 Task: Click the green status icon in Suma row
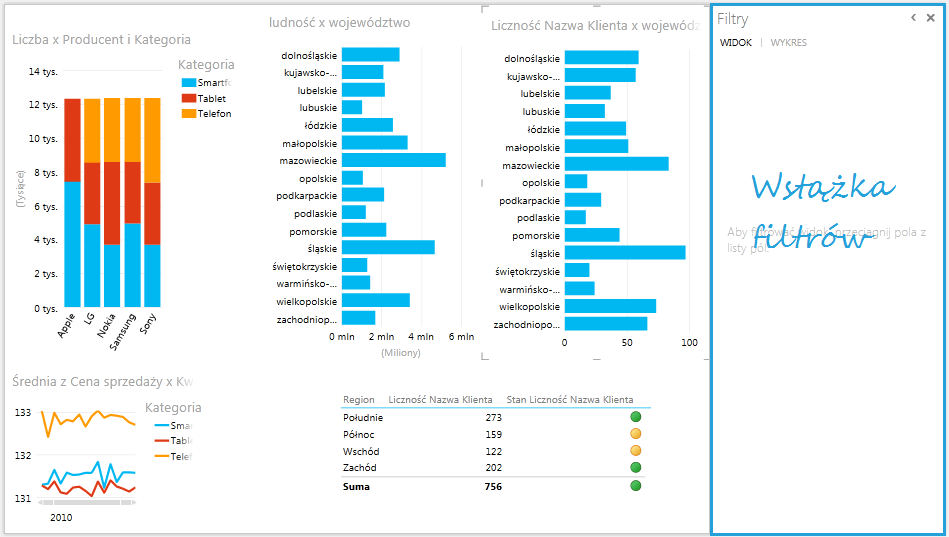point(635,486)
